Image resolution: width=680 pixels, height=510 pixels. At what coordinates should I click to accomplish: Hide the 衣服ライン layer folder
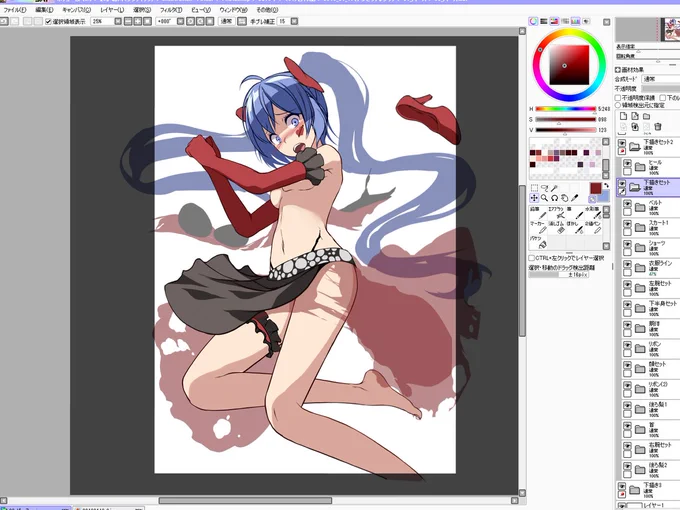628,264
